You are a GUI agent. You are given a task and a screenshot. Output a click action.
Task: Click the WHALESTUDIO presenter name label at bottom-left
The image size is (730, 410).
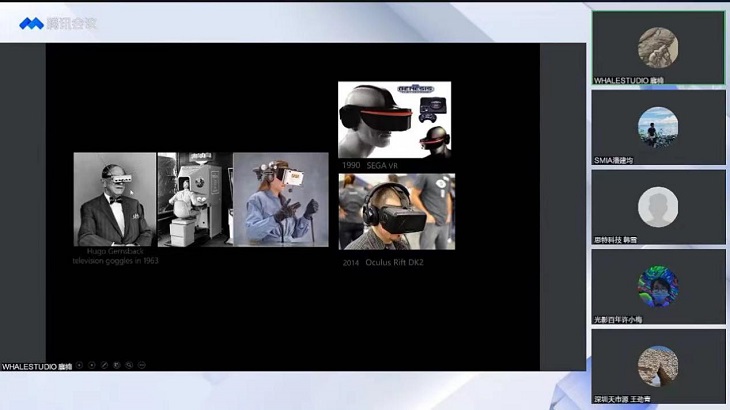36,366
